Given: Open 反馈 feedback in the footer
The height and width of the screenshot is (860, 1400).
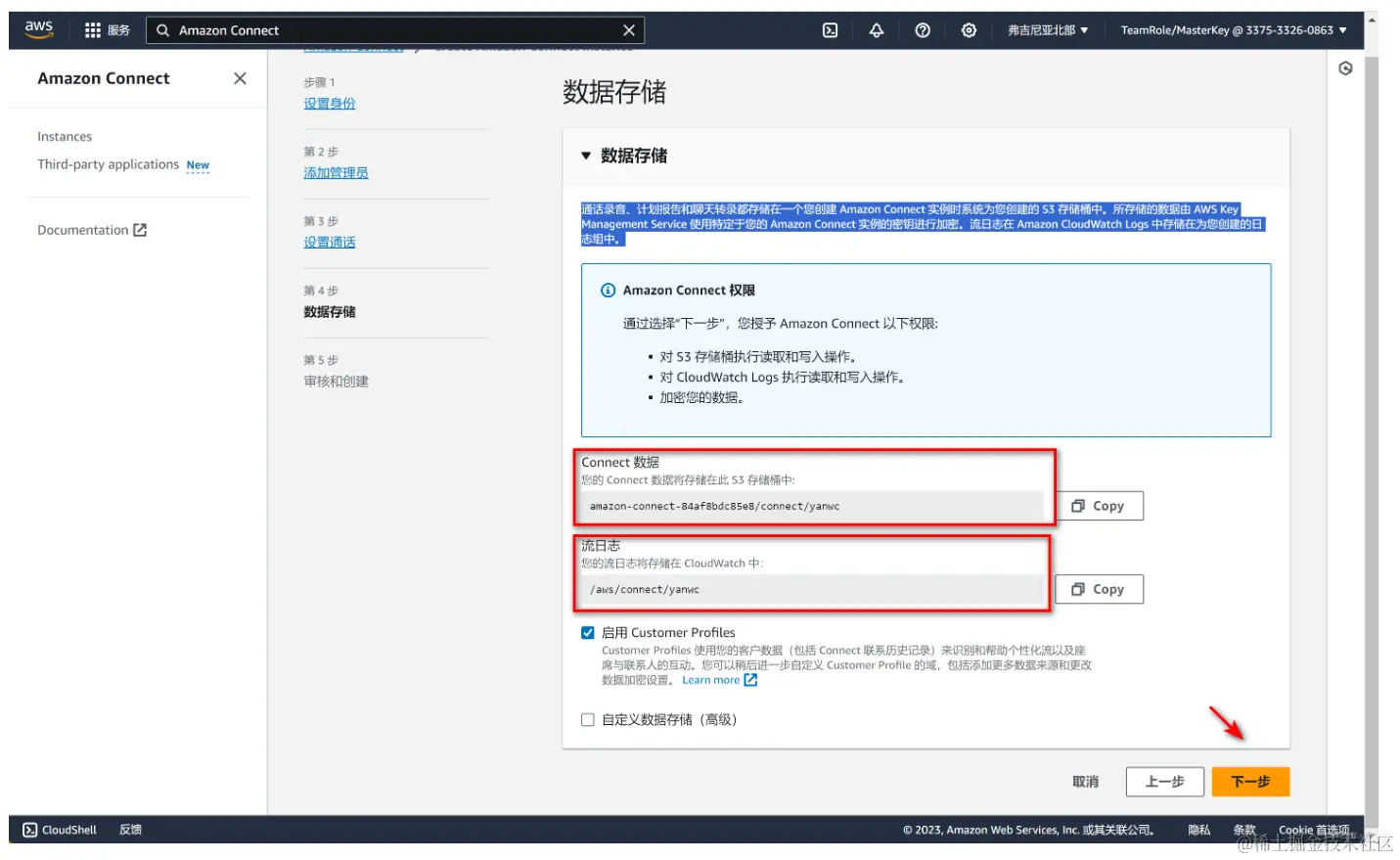Looking at the screenshot, I should [130, 830].
